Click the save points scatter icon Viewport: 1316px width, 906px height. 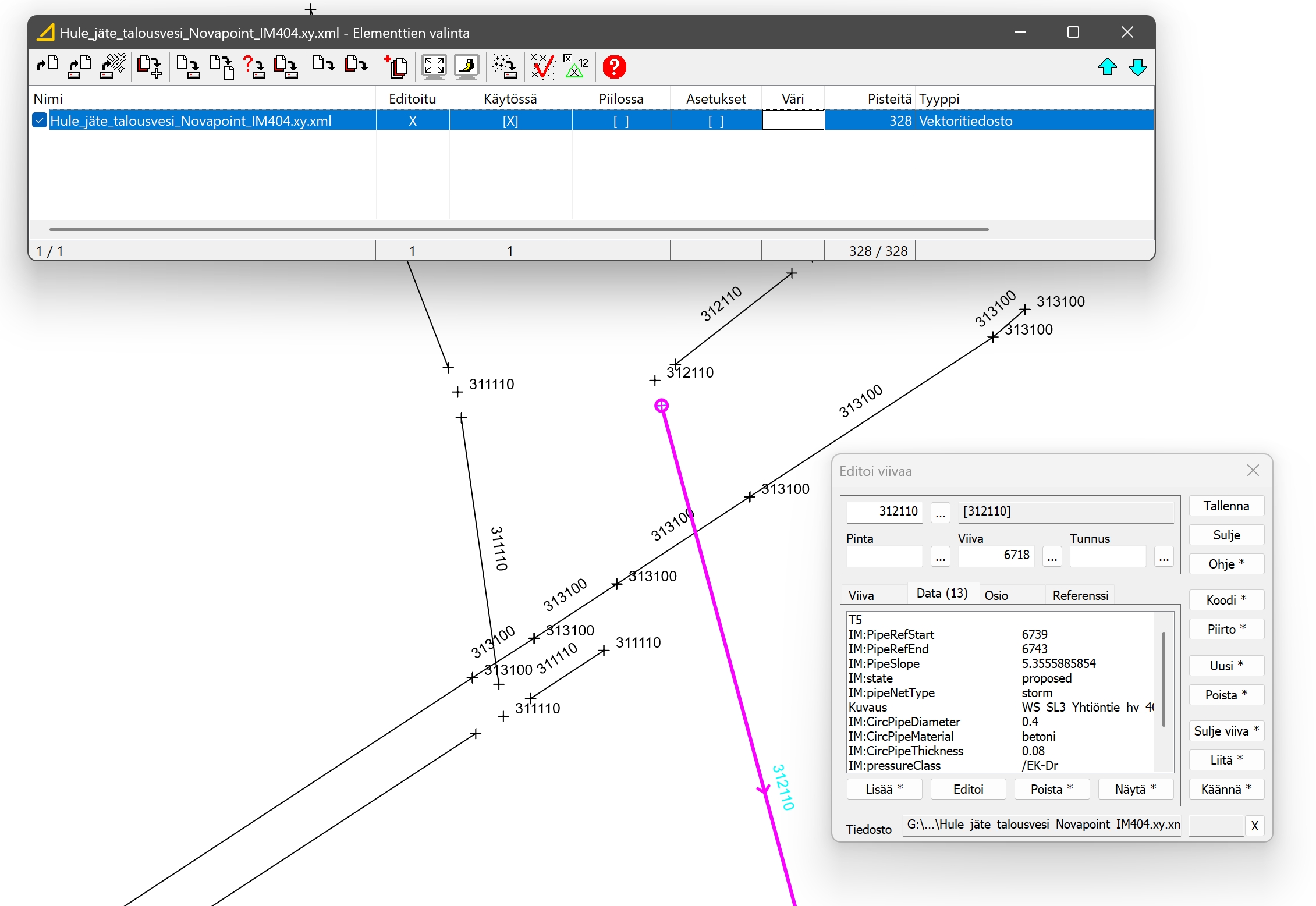(505, 66)
